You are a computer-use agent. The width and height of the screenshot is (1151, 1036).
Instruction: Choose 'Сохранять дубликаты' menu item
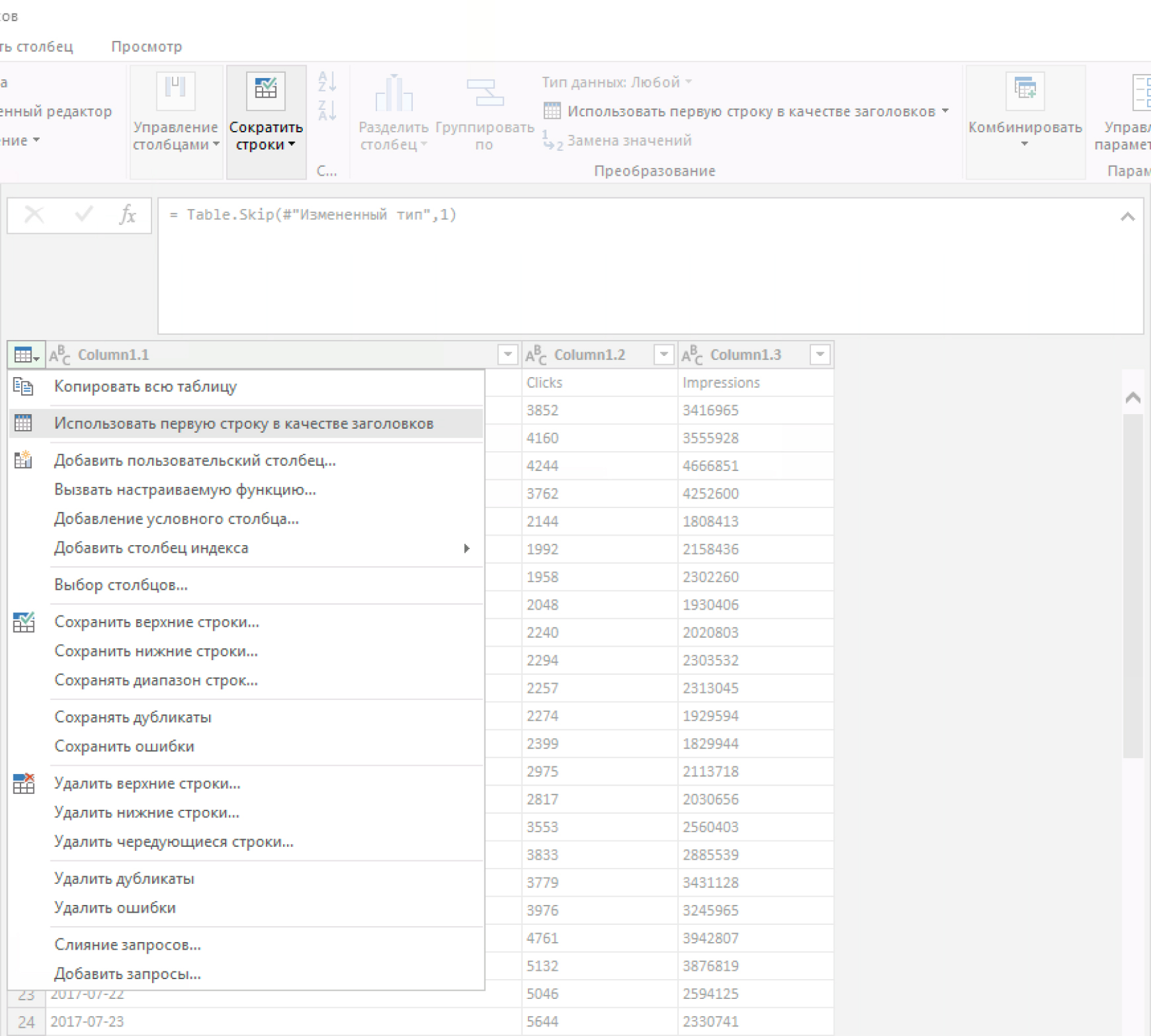pyautogui.click(x=246, y=718)
